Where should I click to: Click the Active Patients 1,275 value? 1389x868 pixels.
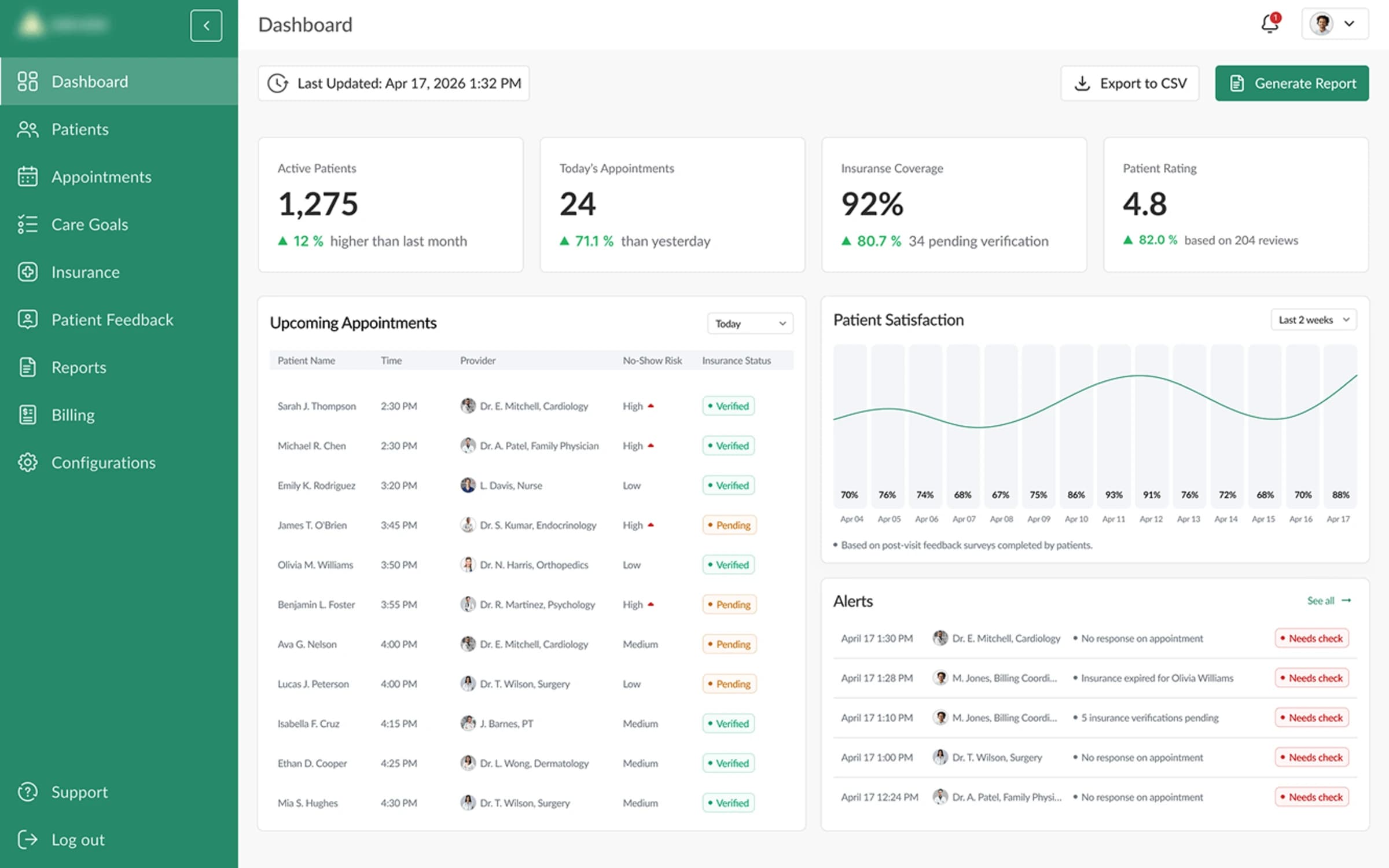point(318,204)
